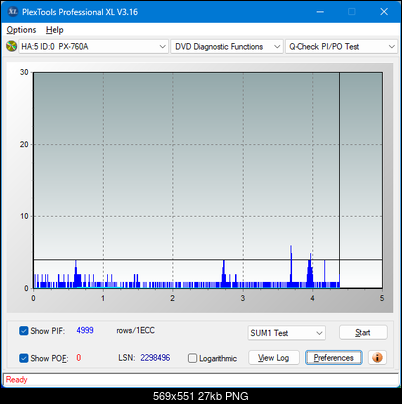Enable the Logarithmic checkbox

[x=192, y=358]
